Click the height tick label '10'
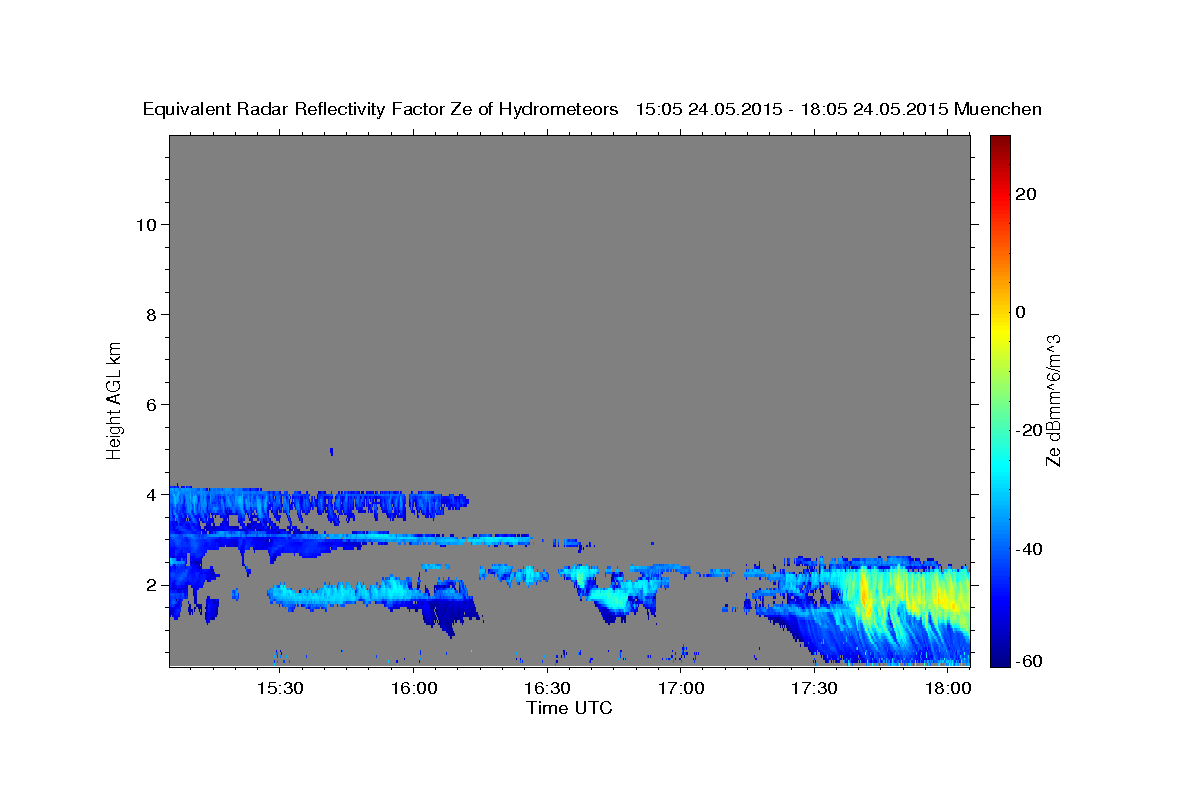This screenshot has height=800, width=1200. coord(146,224)
